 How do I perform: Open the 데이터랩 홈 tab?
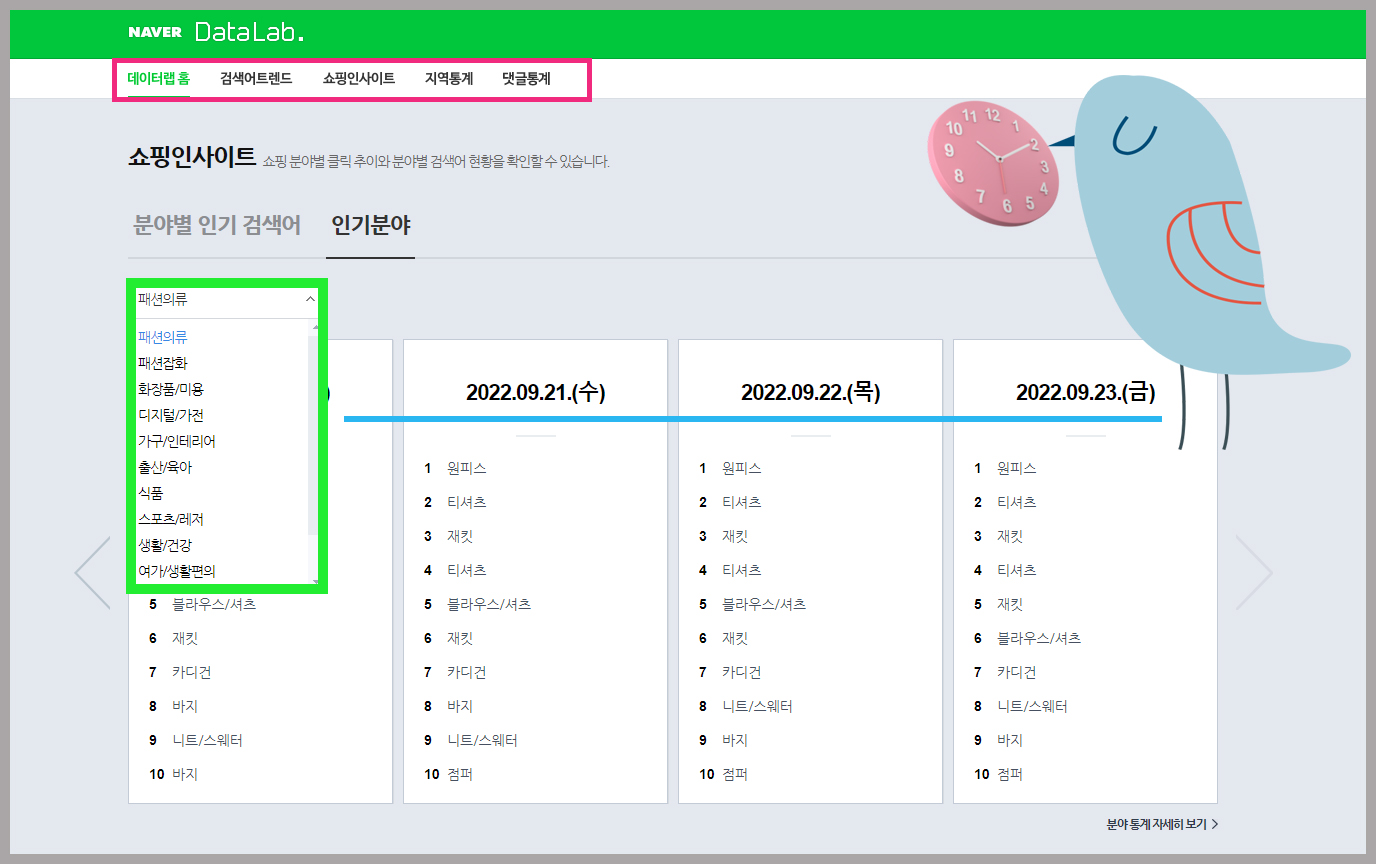tap(158, 78)
